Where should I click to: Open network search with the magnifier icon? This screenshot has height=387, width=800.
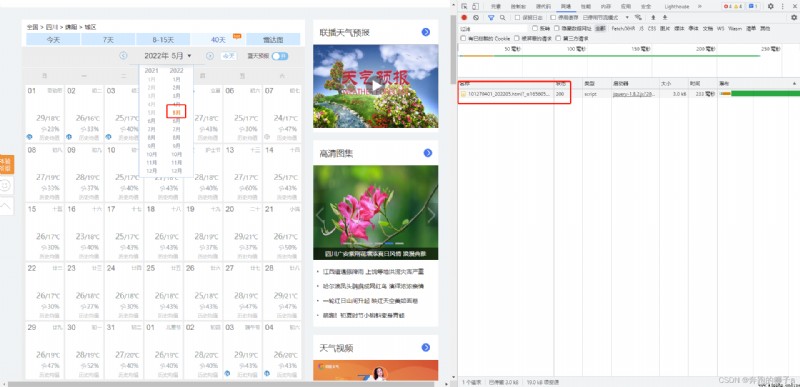point(503,17)
